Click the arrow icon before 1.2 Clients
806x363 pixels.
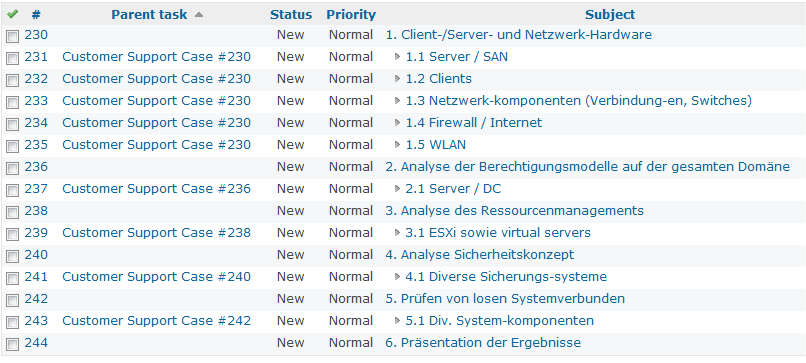coord(397,79)
